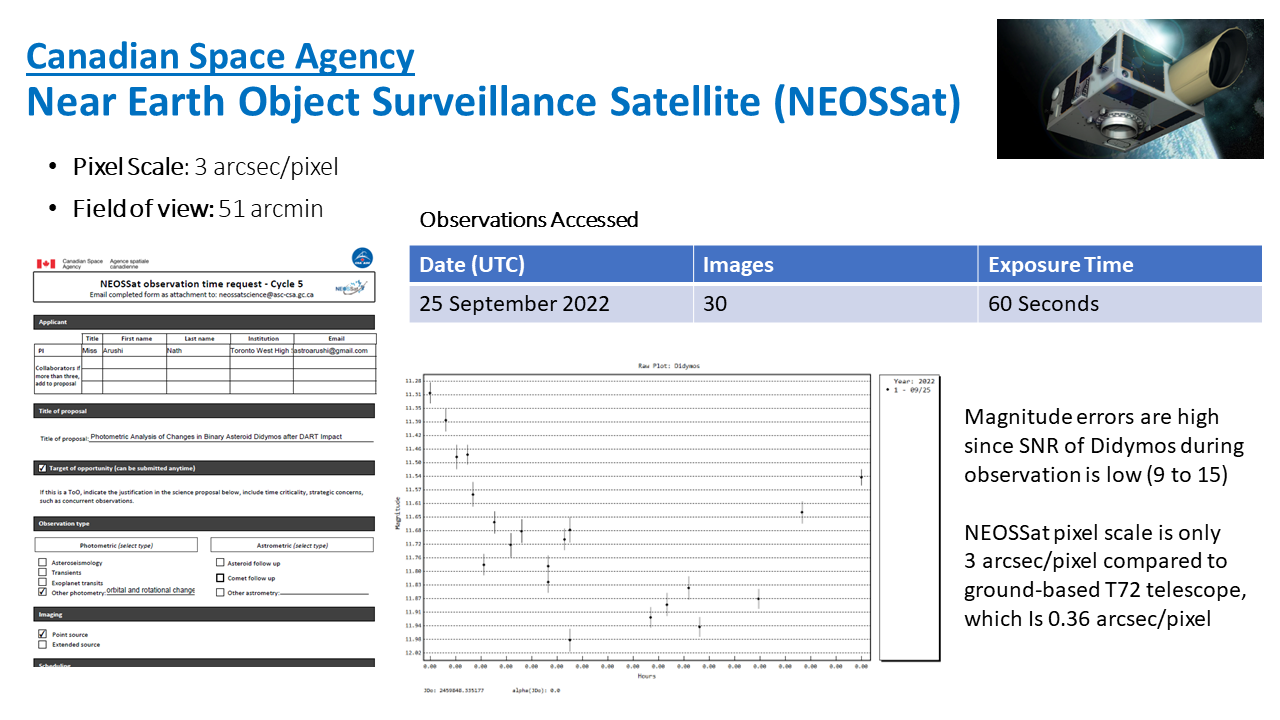Toggle the Target of opportunity checkbox

click(x=42, y=468)
